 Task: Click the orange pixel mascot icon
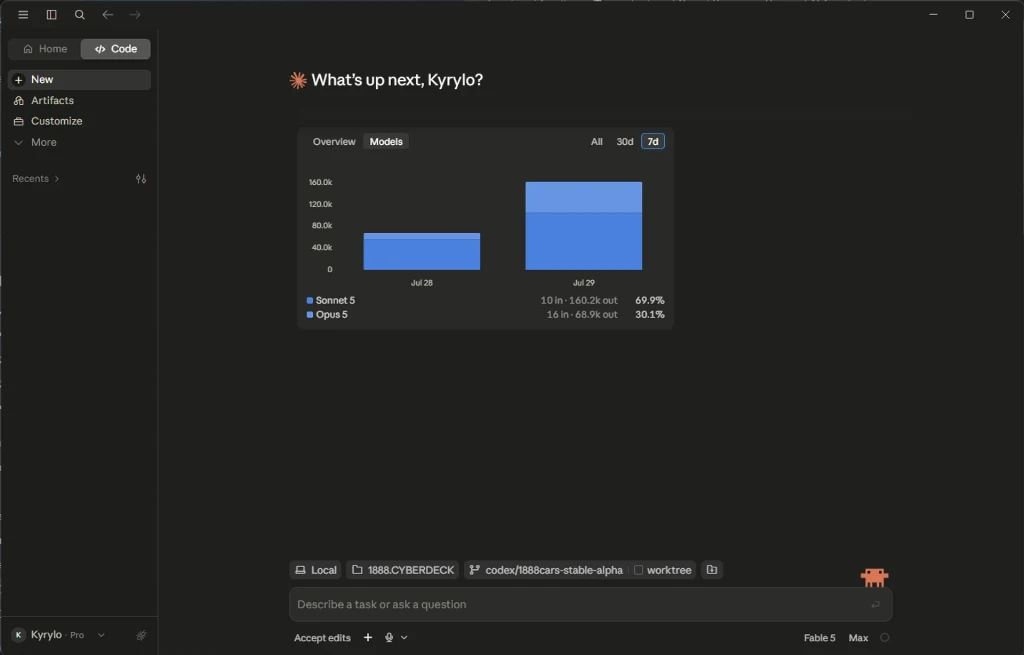tap(874, 577)
